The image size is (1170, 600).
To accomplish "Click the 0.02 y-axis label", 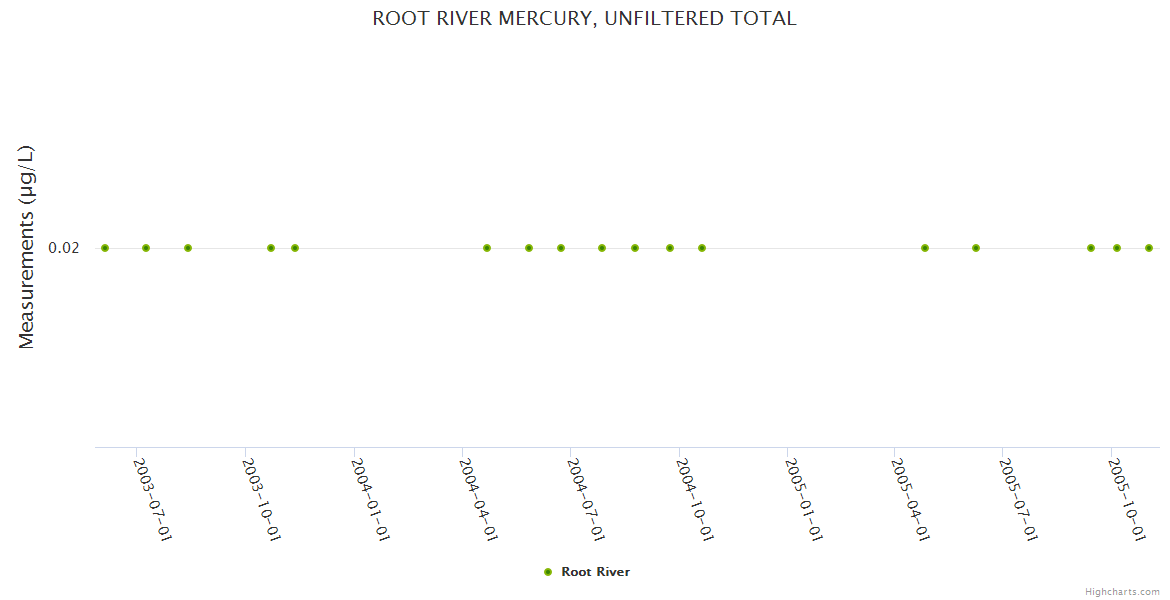I will (x=63, y=248).
